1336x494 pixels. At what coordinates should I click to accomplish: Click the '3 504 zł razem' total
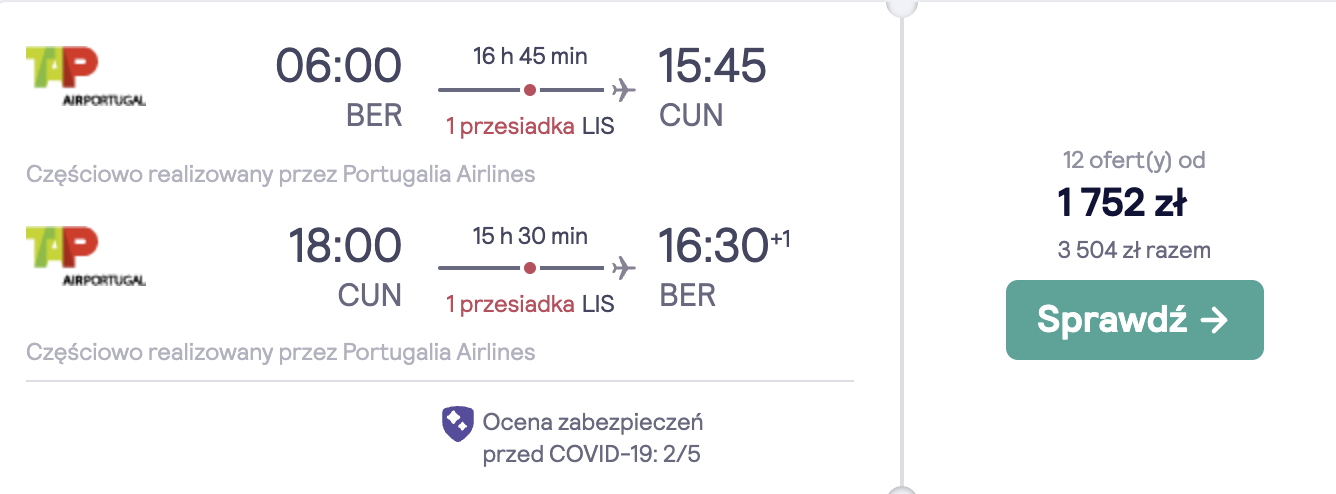(x=1134, y=250)
